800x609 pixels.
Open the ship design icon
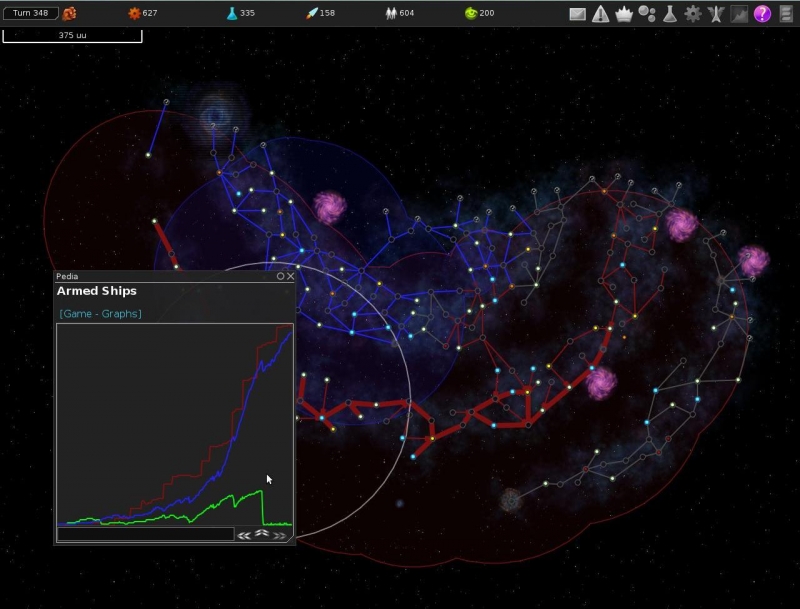(x=716, y=14)
